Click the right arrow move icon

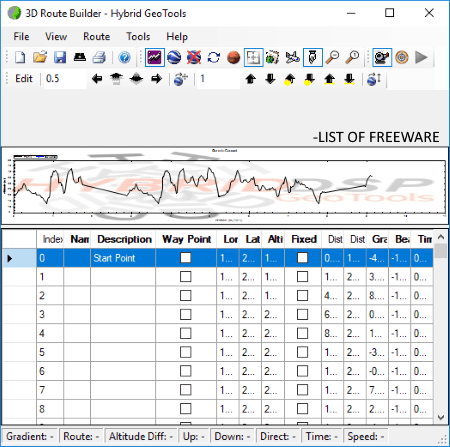[156, 79]
